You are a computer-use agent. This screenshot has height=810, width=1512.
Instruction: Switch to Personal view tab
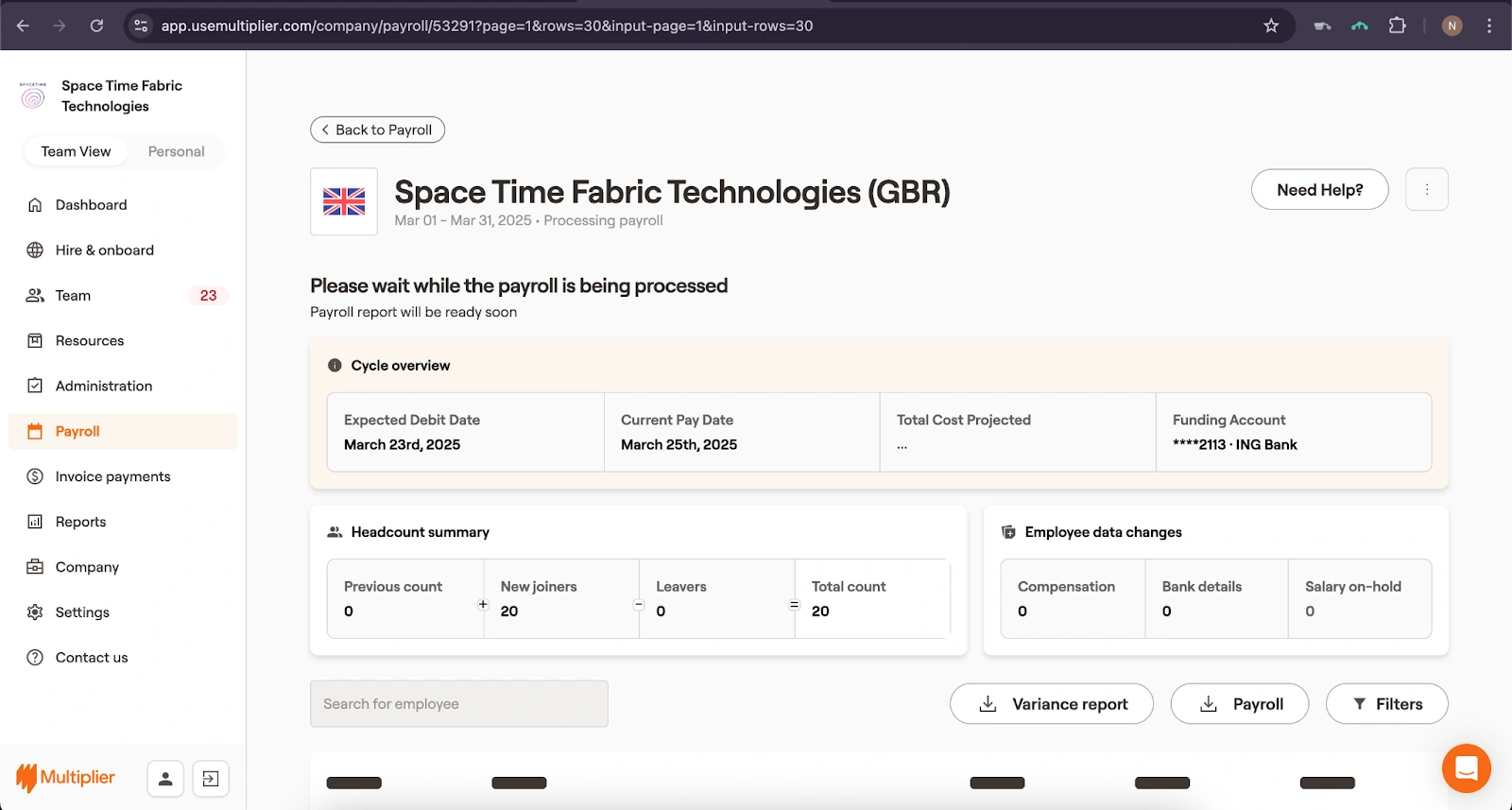[176, 151]
